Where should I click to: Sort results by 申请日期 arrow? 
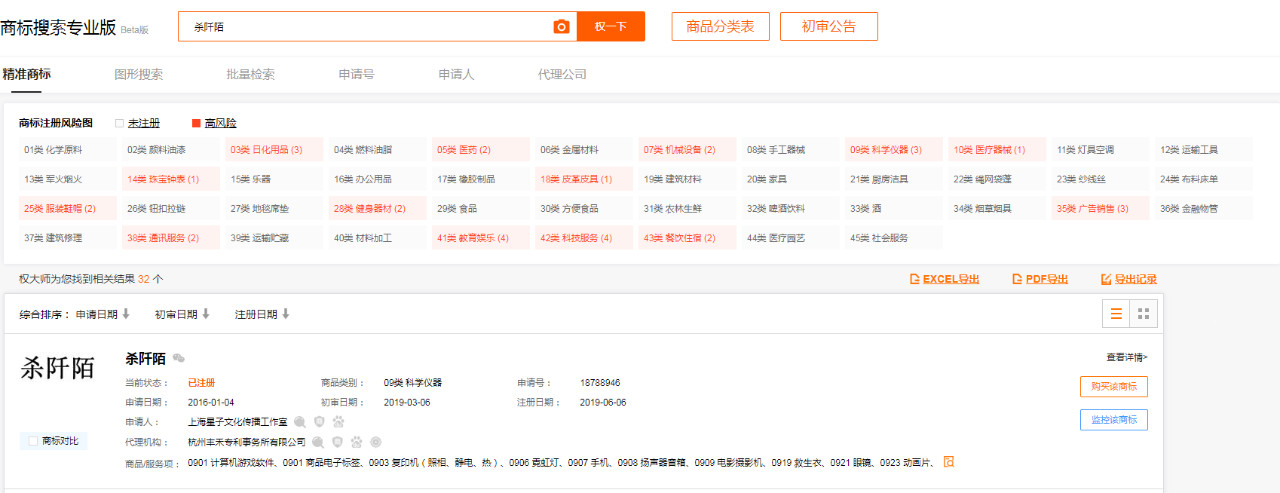(x=126, y=314)
